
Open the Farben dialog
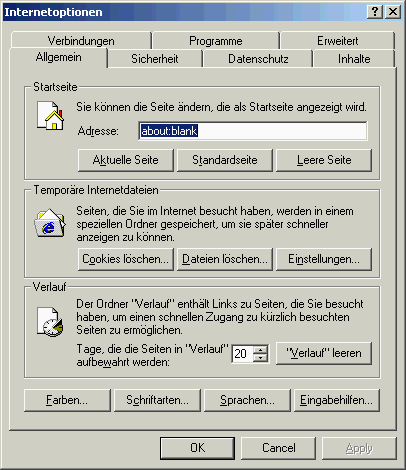tap(67, 400)
